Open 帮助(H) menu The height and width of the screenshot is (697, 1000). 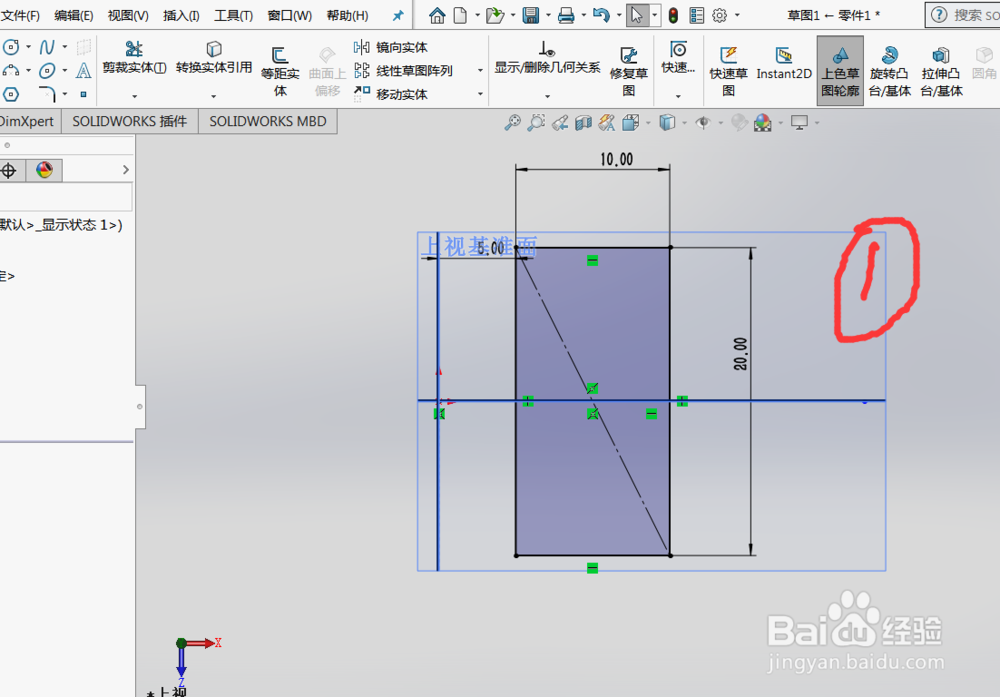pyautogui.click(x=348, y=15)
